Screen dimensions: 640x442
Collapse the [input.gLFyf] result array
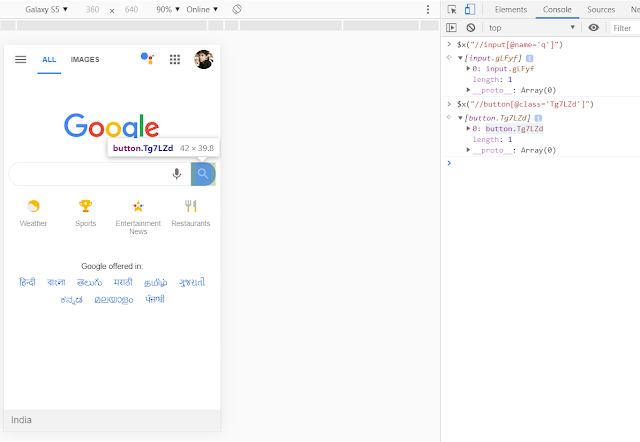460,58
